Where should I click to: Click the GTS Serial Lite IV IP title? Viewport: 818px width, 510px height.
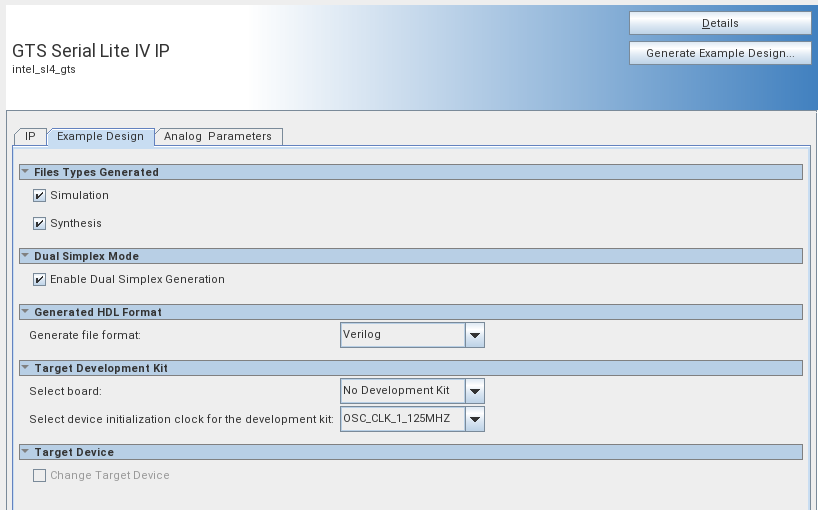point(91,51)
